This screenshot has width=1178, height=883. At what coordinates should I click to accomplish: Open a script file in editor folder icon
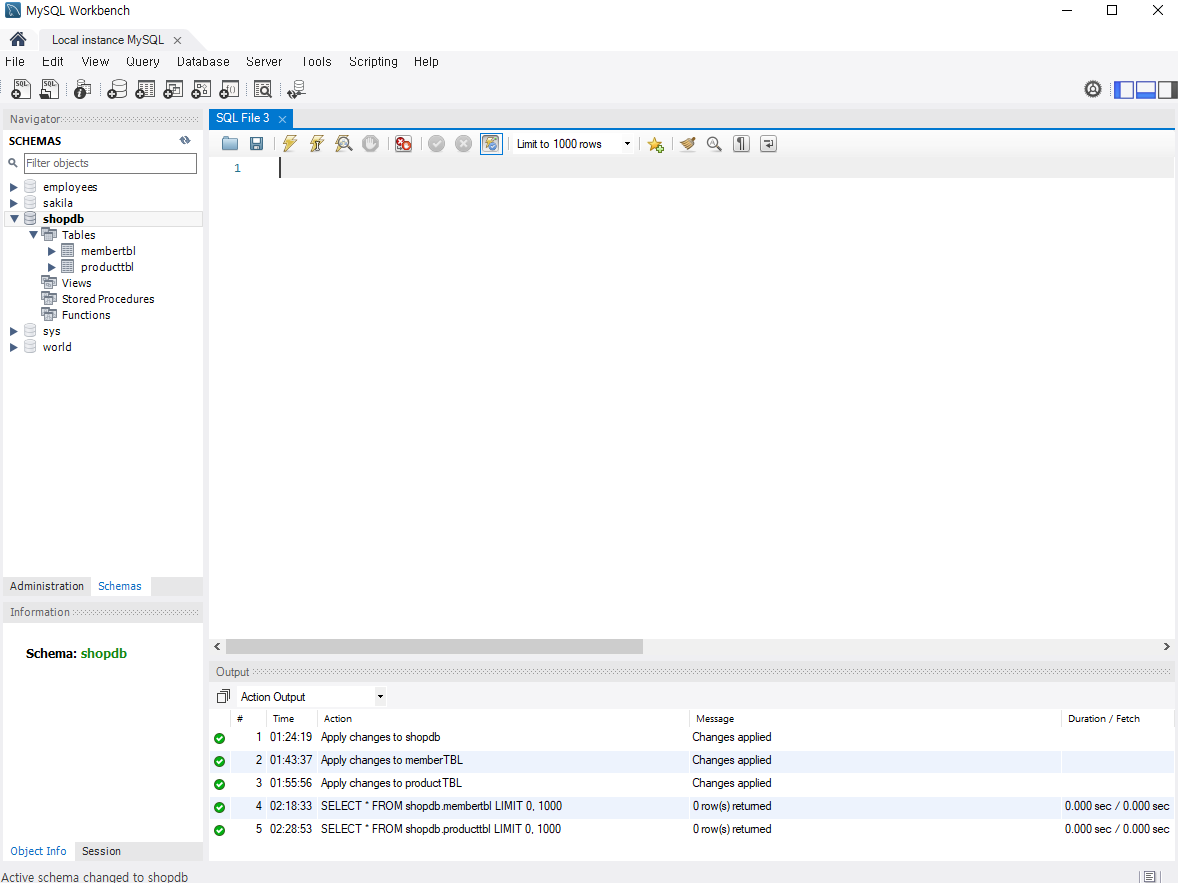[x=230, y=144]
